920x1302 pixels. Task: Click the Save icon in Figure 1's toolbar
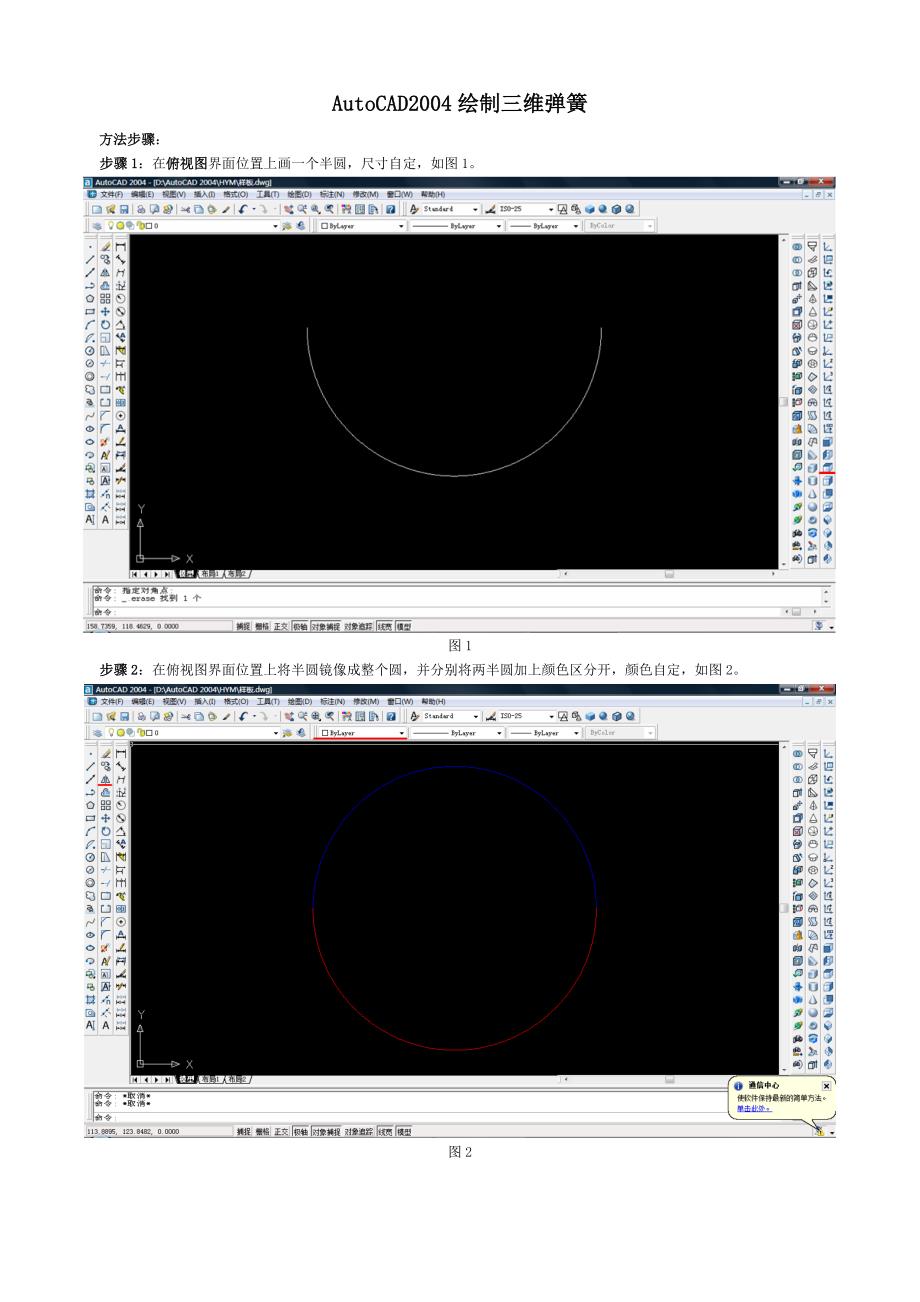(x=124, y=210)
